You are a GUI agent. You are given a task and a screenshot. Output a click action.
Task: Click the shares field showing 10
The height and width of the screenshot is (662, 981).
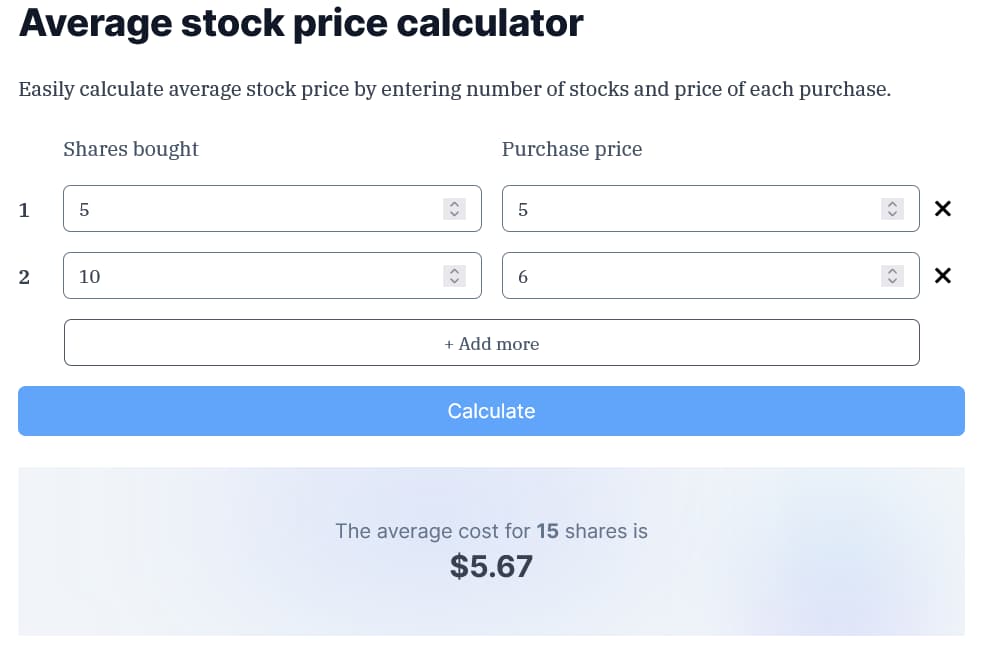pyautogui.click(x=250, y=276)
